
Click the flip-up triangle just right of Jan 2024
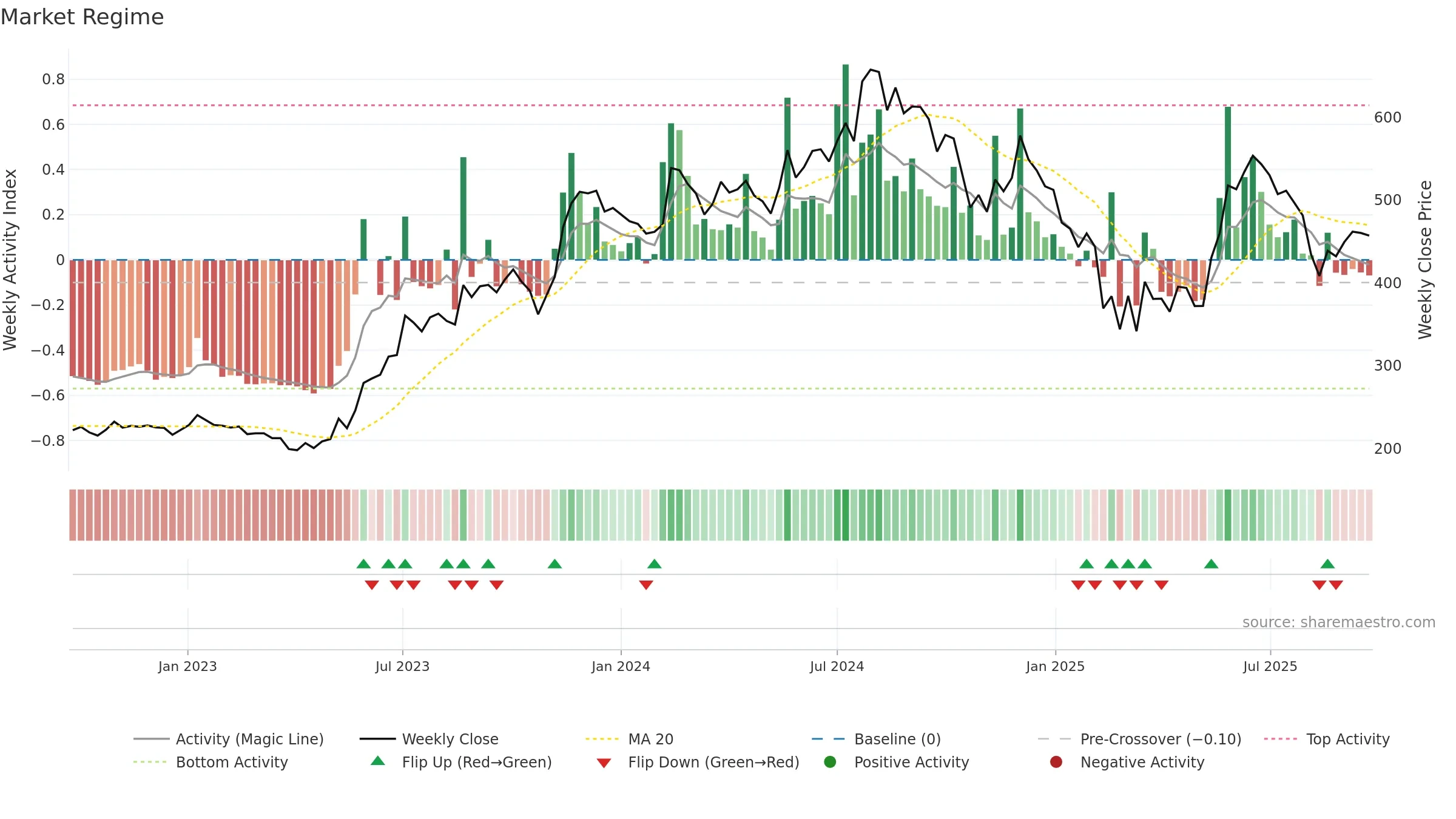tap(654, 564)
